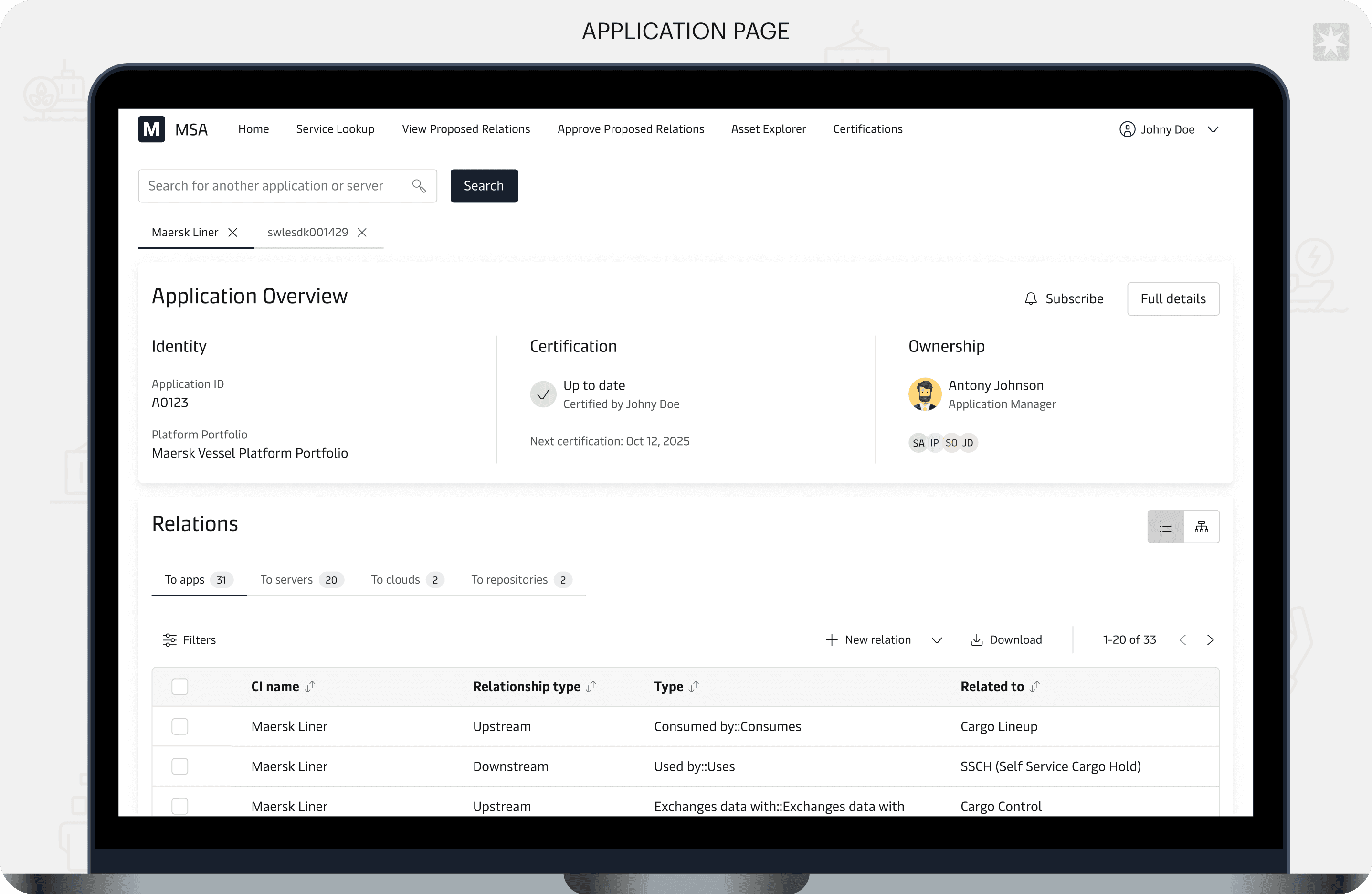Click the Subscribe bell icon

pos(1031,299)
